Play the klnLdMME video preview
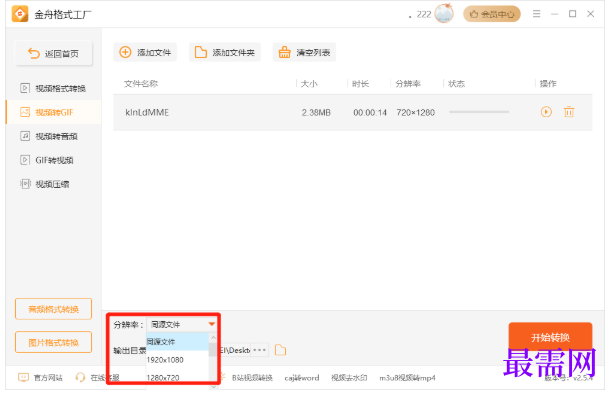Screen dimensions: 615x394 tap(546, 112)
